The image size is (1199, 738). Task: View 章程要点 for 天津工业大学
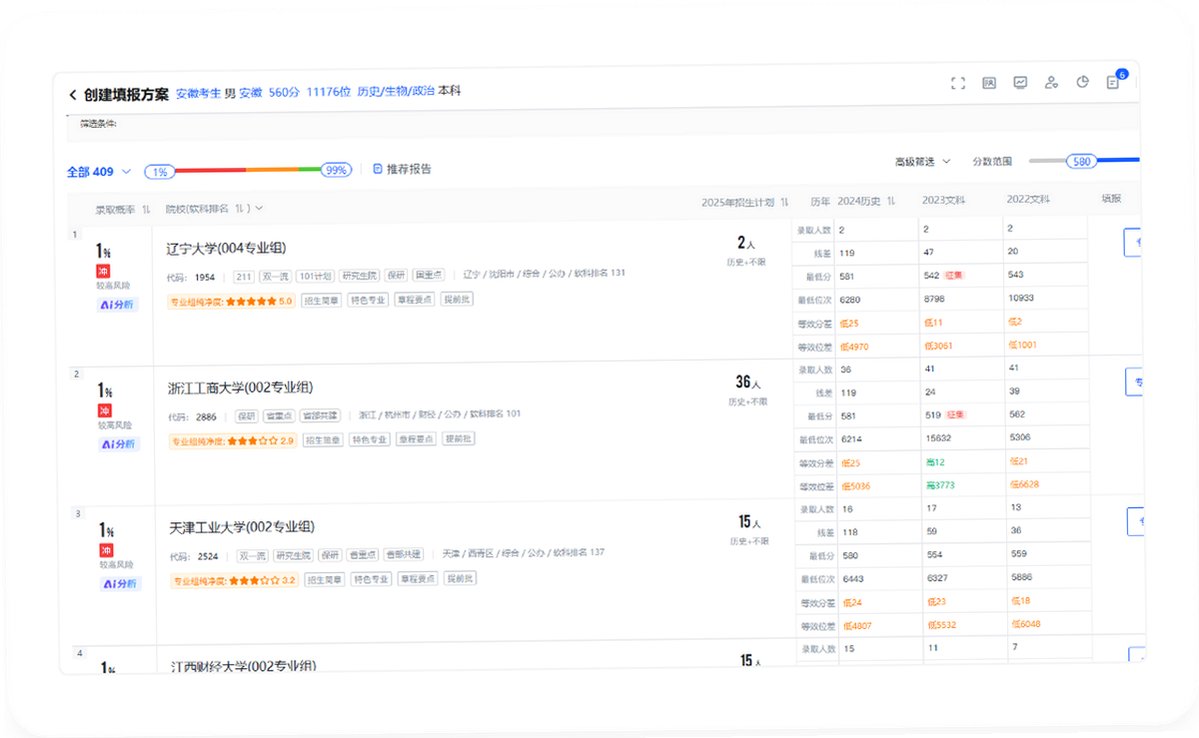pyautogui.click(x=418, y=579)
